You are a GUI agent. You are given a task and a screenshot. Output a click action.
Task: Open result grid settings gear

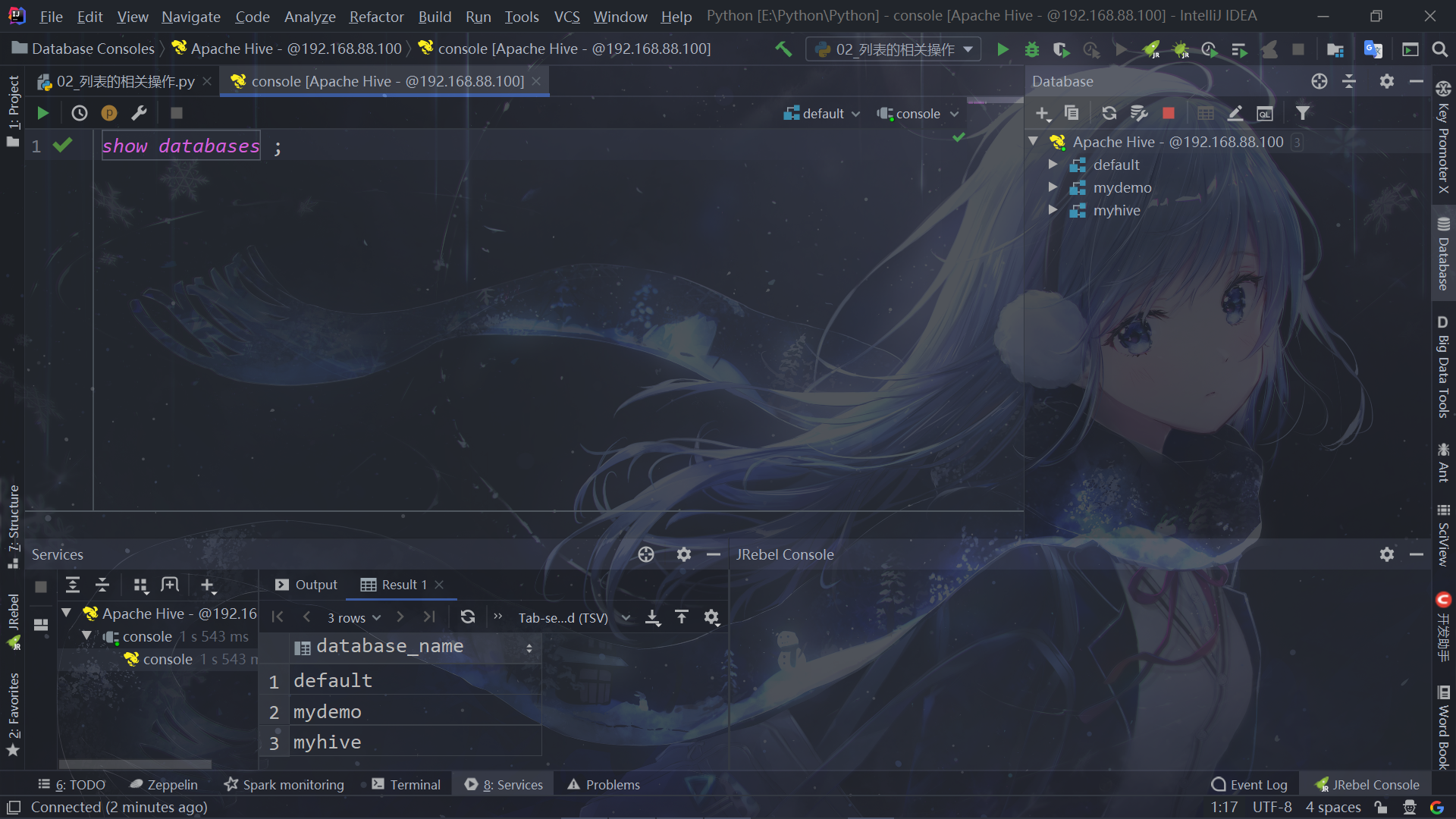(x=711, y=617)
